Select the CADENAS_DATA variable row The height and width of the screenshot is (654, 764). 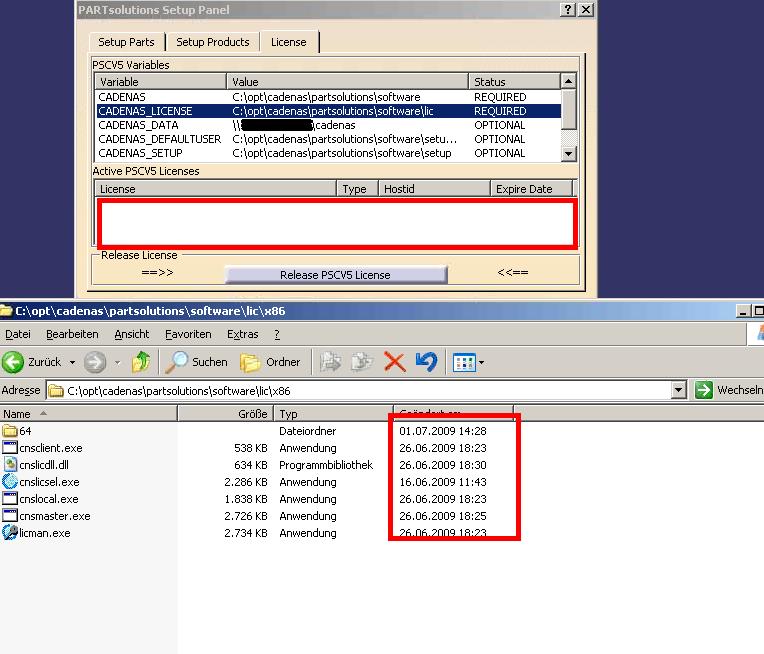[329, 125]
